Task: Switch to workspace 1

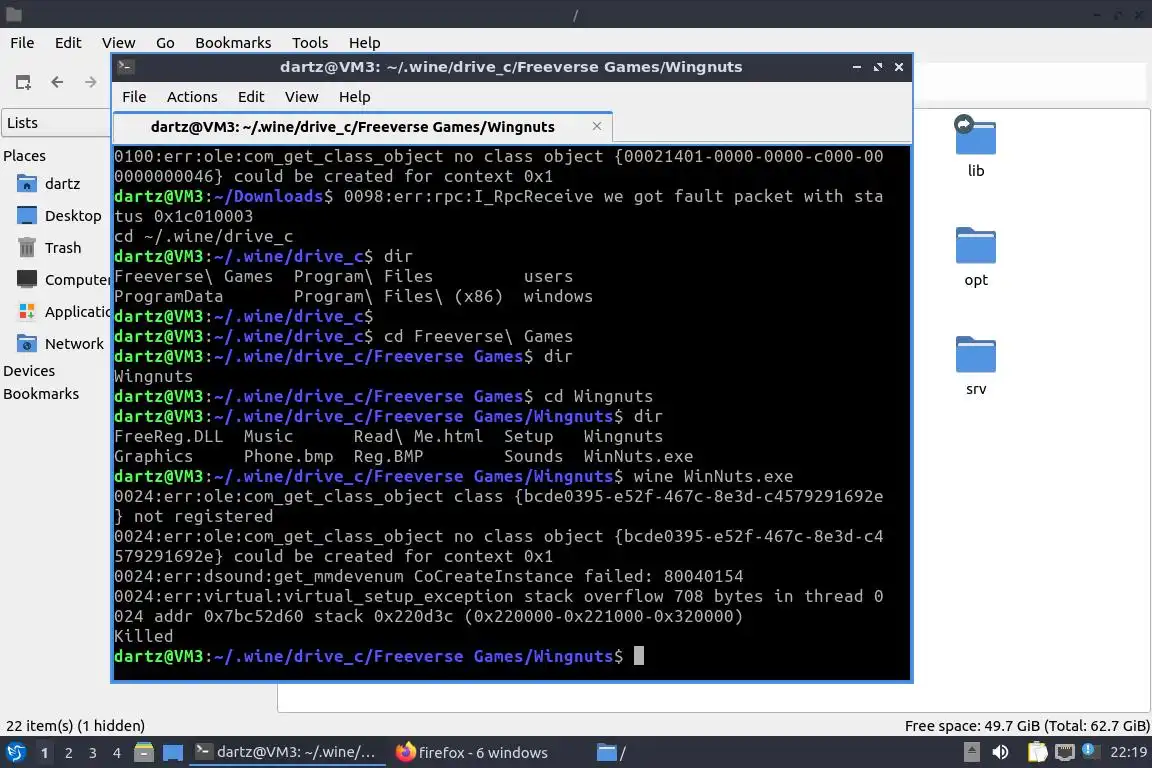Action: [45, 753]
